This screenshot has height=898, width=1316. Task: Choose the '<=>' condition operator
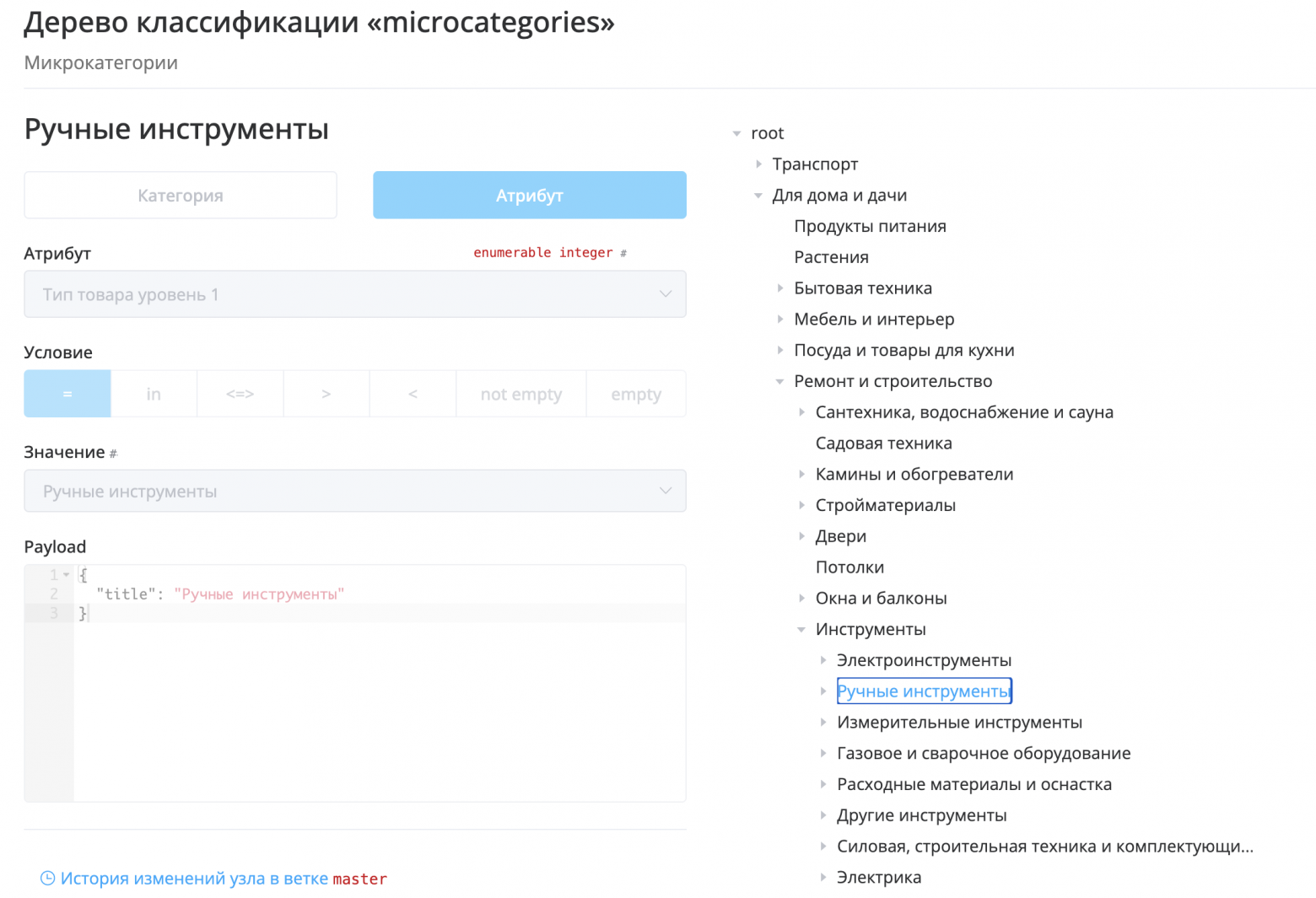click(240, 394)
